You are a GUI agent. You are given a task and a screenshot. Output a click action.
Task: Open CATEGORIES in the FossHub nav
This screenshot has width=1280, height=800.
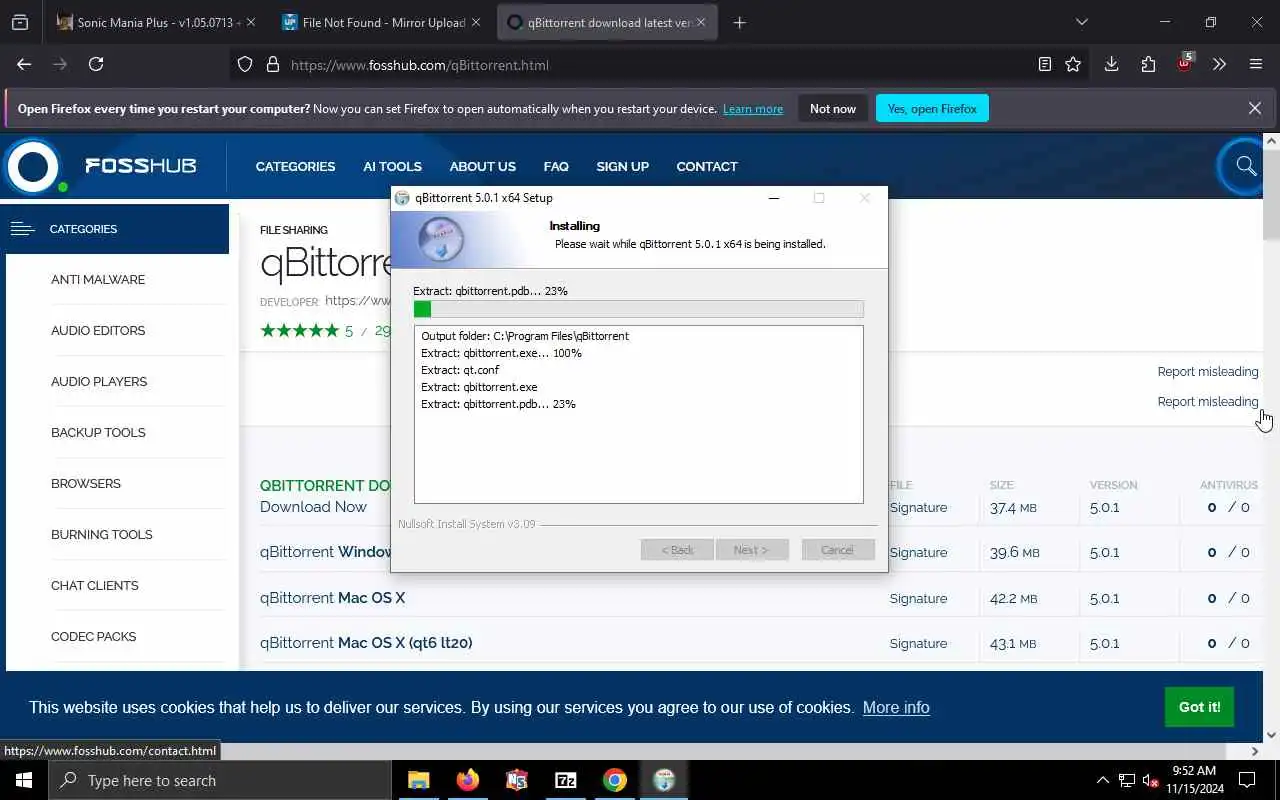coord(295,166)
